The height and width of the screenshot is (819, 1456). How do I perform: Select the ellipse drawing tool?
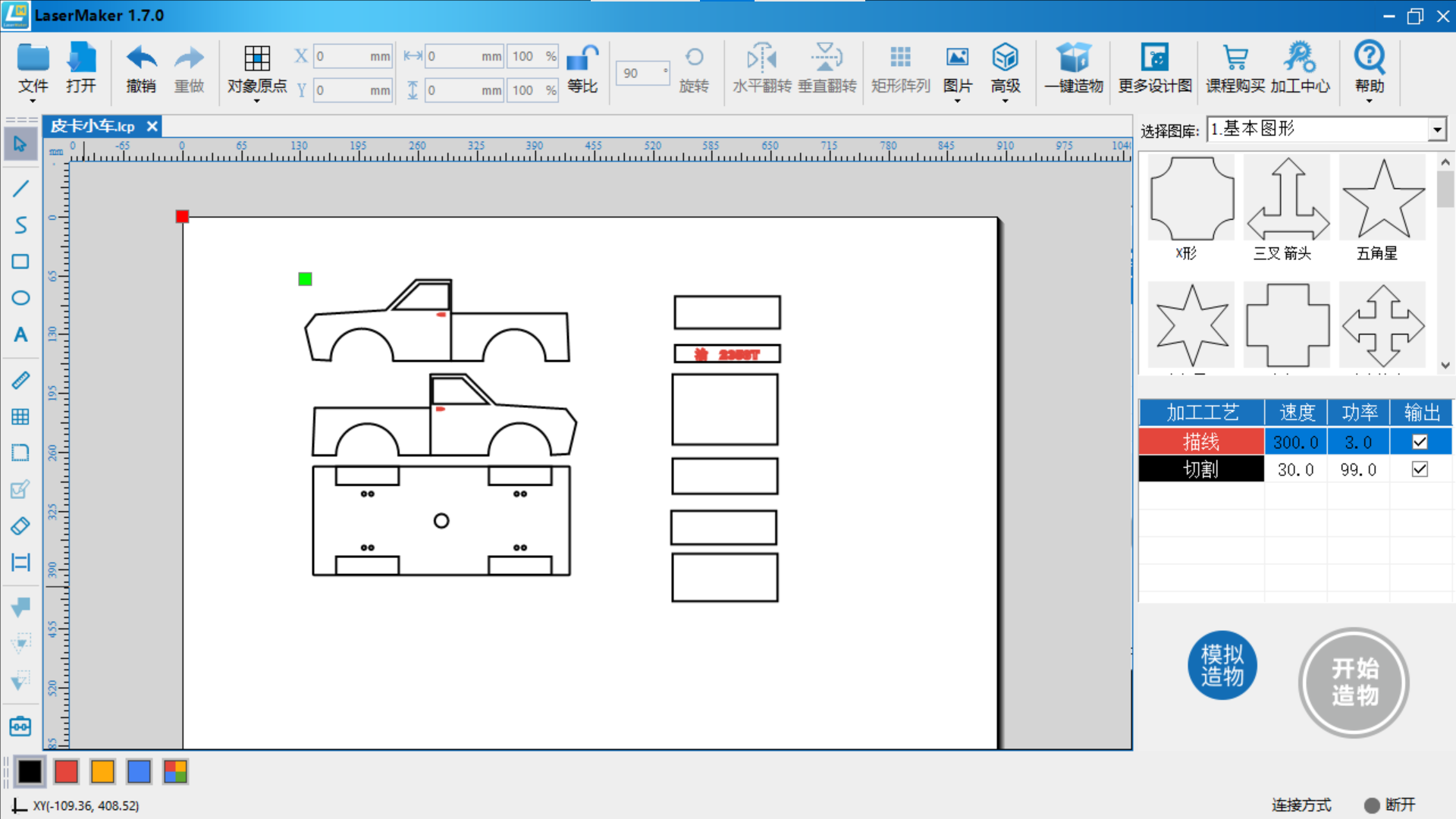click(x=20, y=298)
